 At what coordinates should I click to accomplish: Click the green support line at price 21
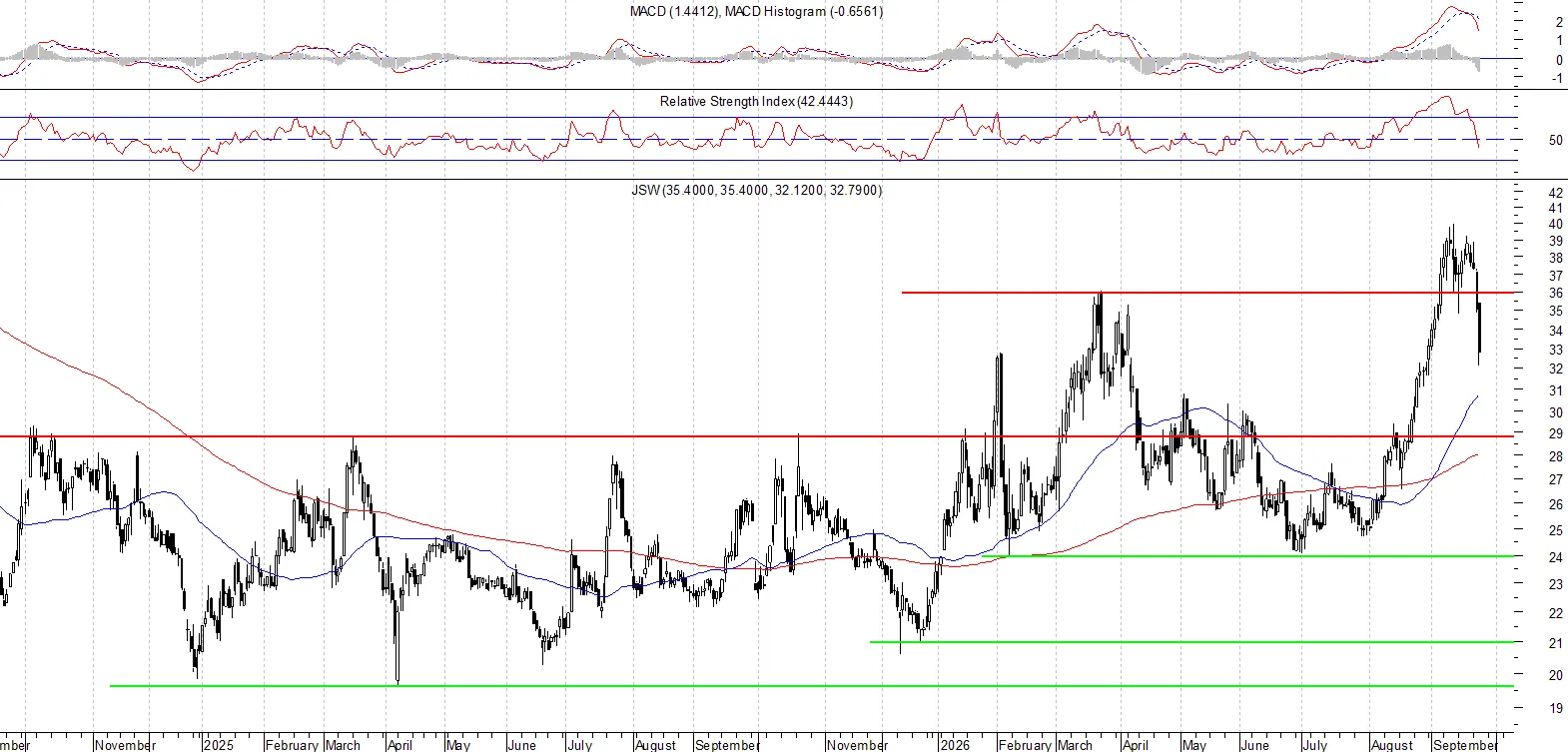pos(1191,642)
